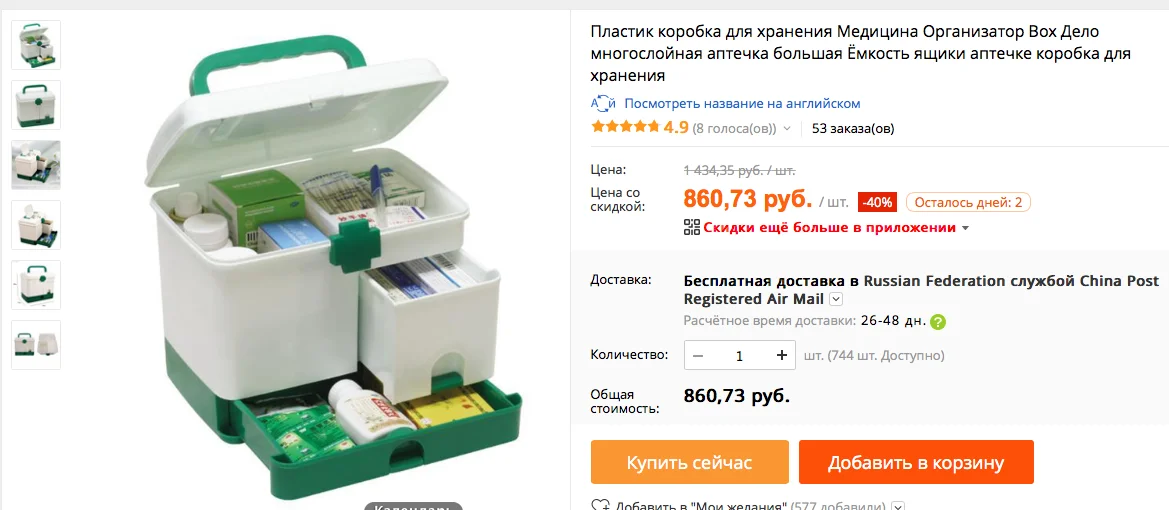Decrease quantity with the minus button
Image resolution: width=1169 pixels, height=510 pixels.
tap(699, 356)
